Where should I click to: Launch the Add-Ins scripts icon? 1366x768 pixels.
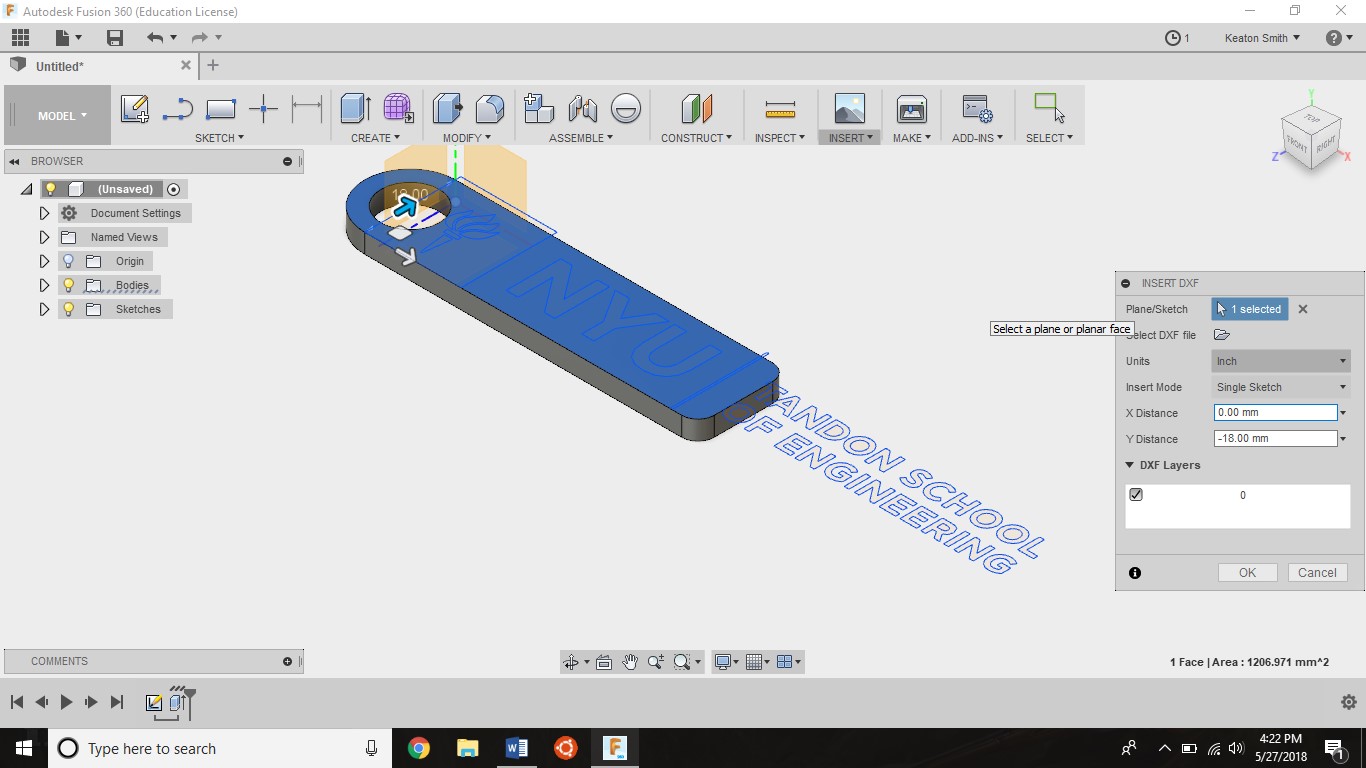point(977,108)
